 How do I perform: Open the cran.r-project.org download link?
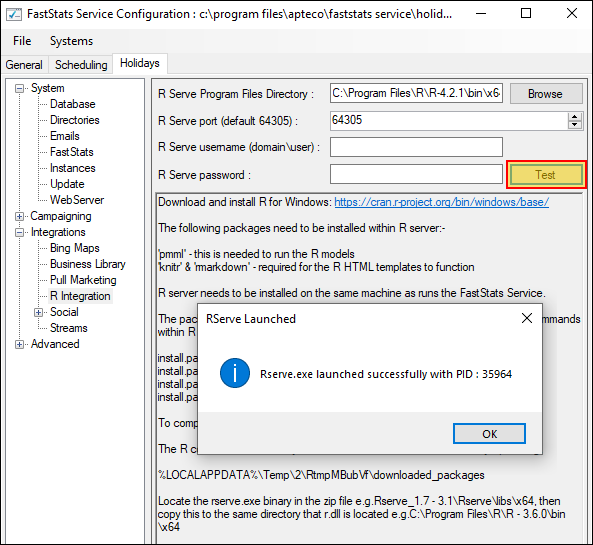[x=441, y=202]
